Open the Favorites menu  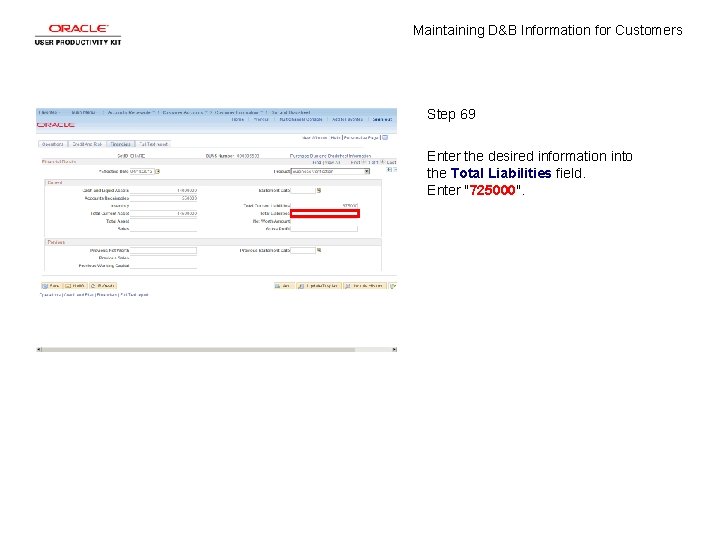tap(48, 112)
